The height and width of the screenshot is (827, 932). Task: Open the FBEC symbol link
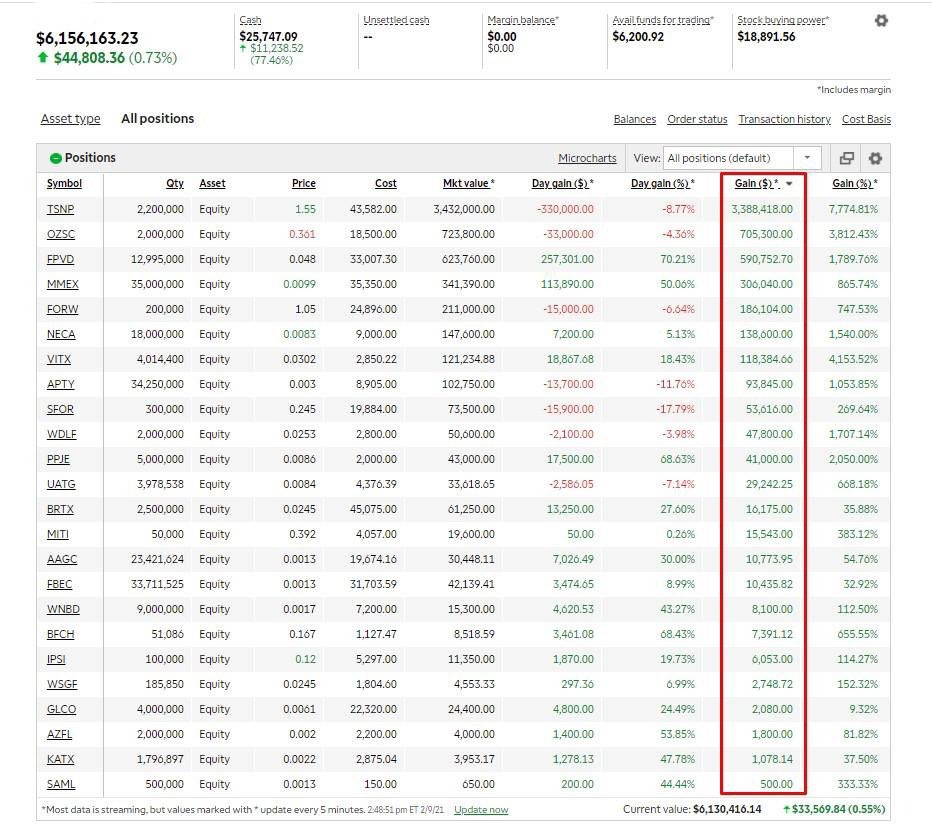pos(59,584)
